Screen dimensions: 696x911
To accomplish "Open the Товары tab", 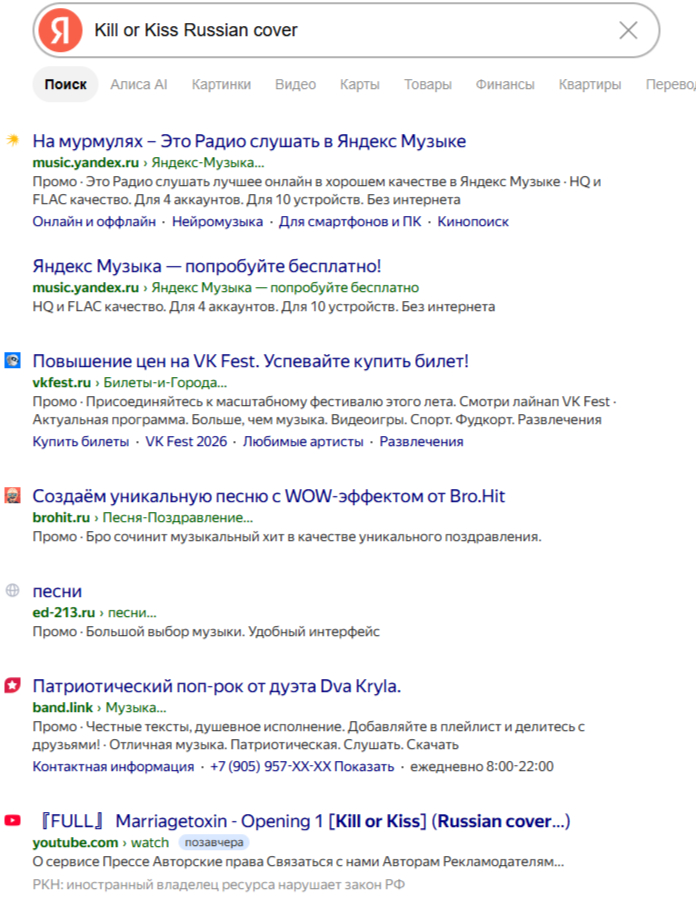I will [428, 84].
